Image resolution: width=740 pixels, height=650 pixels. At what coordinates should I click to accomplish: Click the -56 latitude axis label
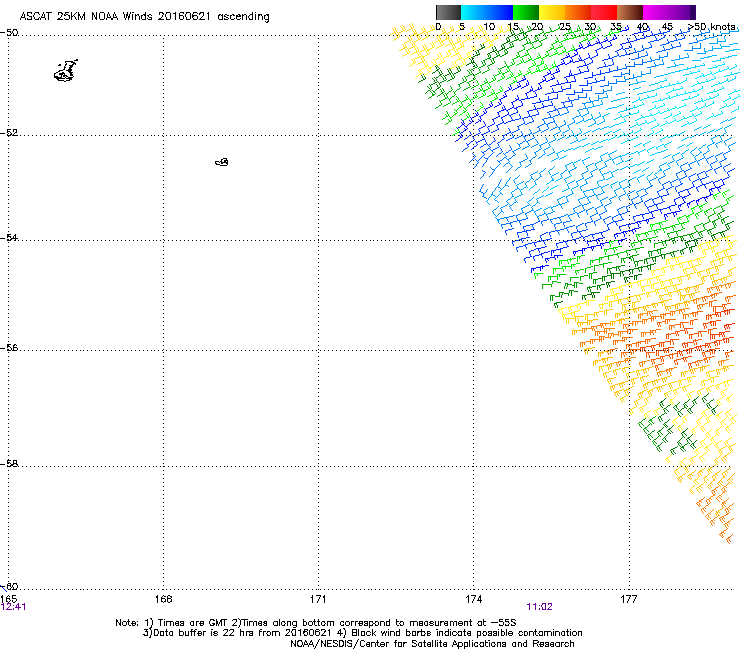click(9, 348)
